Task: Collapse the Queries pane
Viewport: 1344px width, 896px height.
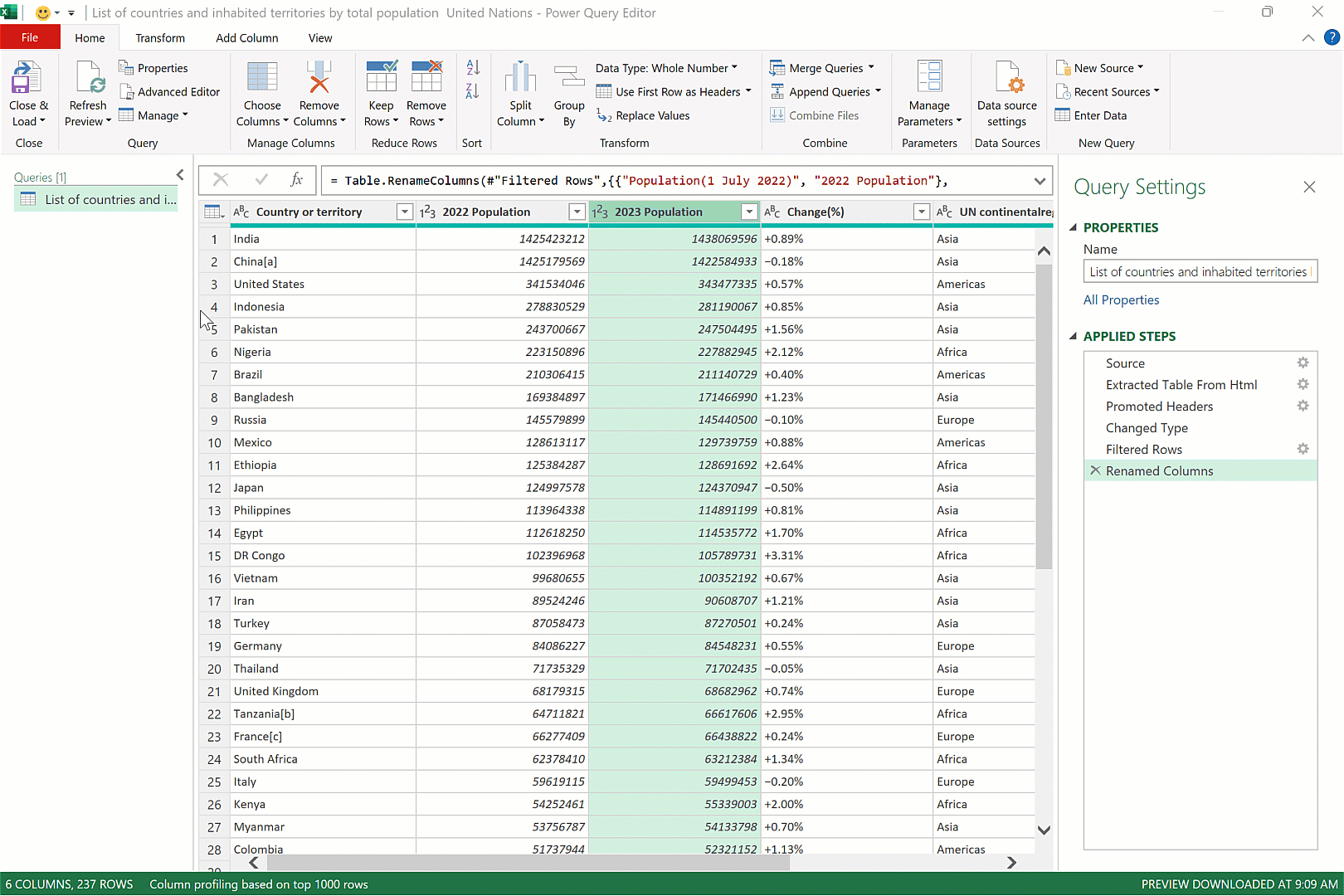Action: [x=180, y=175]
